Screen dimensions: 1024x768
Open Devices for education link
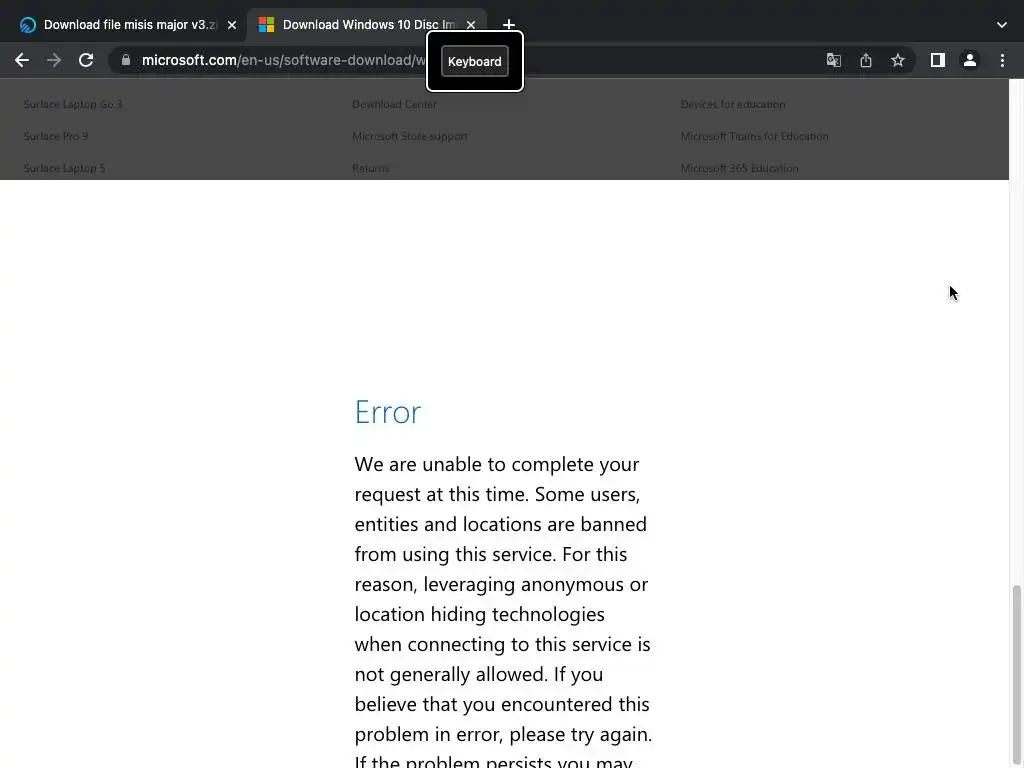[x=733, y=104]
